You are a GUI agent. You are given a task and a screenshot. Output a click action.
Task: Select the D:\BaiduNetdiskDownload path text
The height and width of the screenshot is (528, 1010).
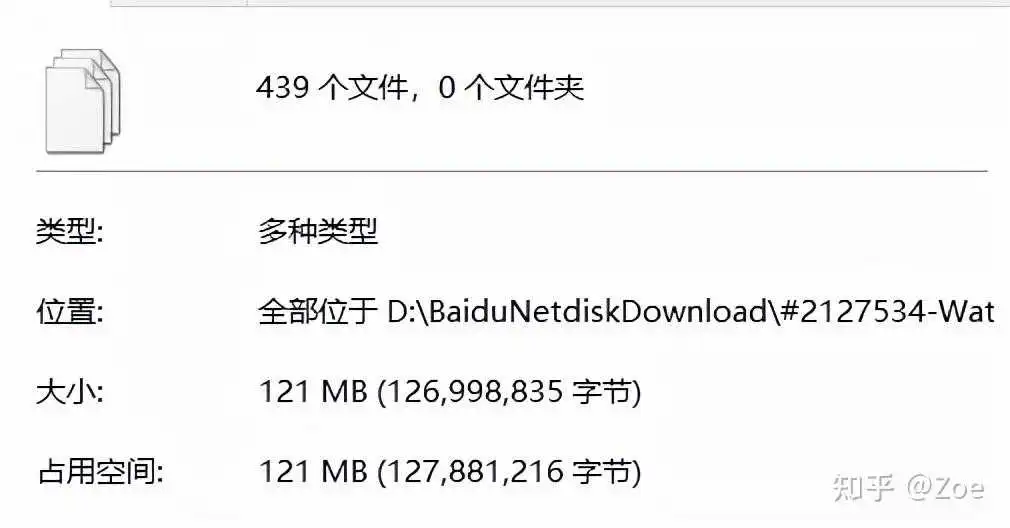tap(577, 312)
